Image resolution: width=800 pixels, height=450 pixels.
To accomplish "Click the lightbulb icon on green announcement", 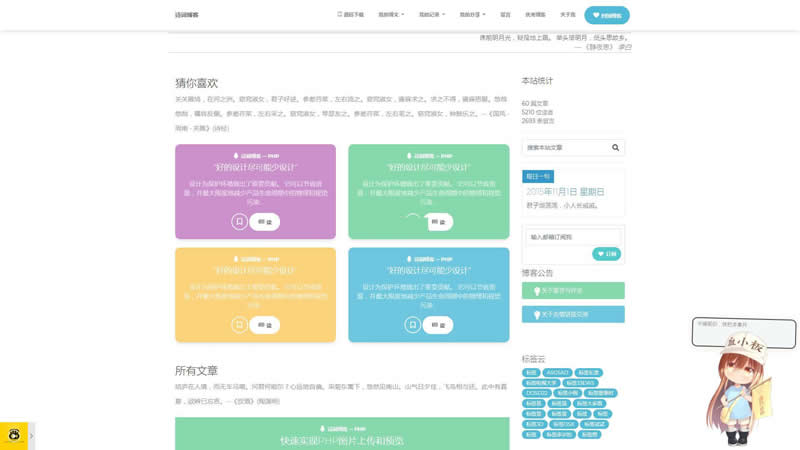I will coord(537,291).
